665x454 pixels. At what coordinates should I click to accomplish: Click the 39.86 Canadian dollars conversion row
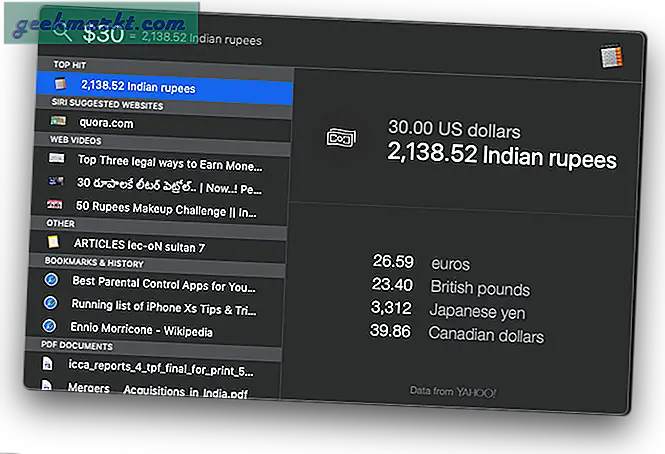pyautogui.click(x=455, y=333)
